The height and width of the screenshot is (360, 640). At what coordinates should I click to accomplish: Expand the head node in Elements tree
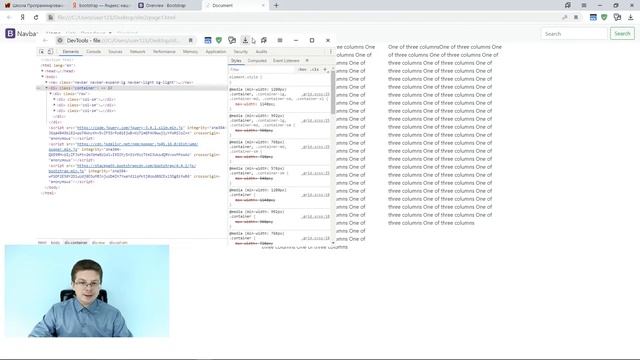coord(42,71)
